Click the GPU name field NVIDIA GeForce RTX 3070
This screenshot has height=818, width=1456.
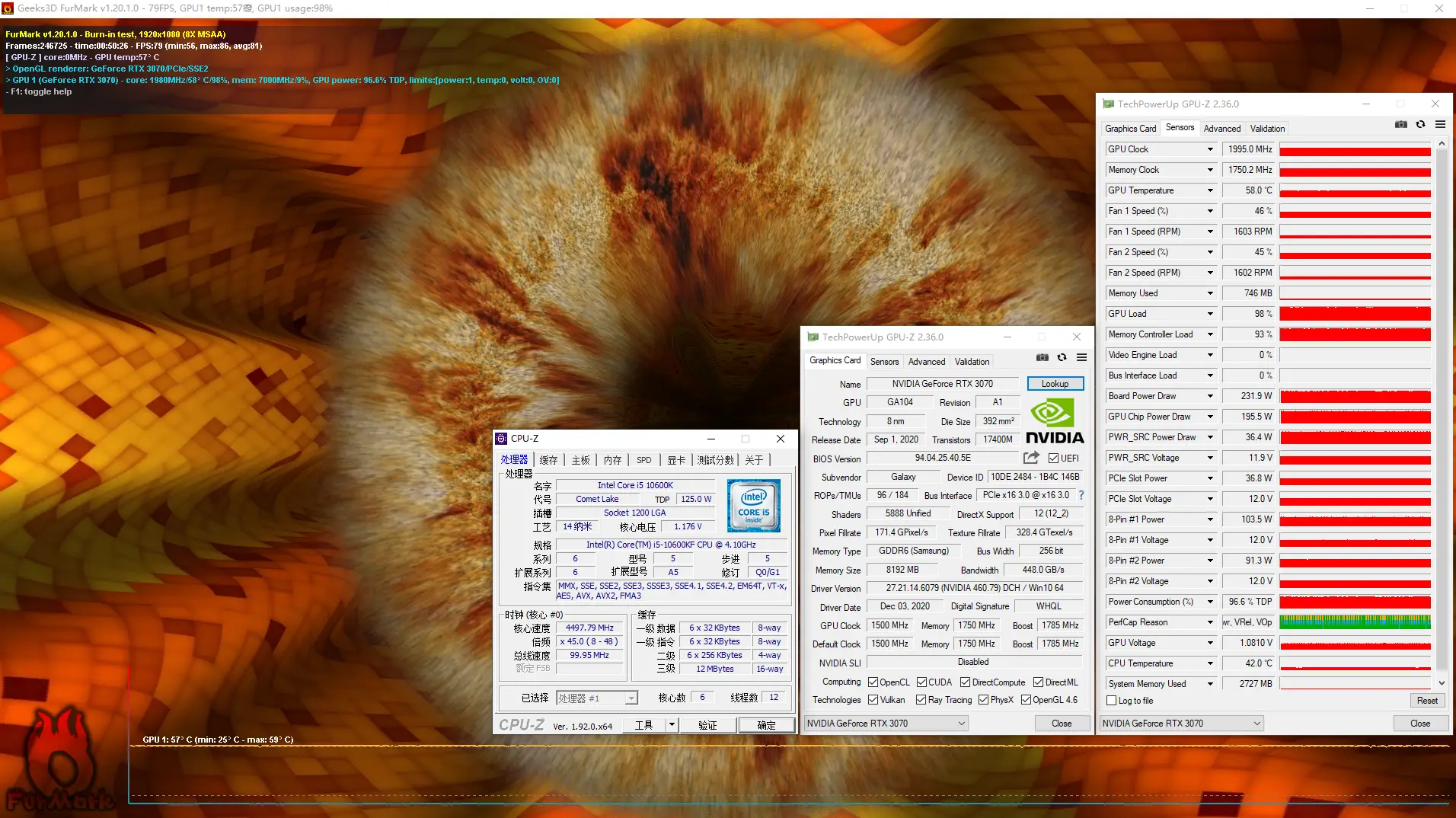coord(942,384)
